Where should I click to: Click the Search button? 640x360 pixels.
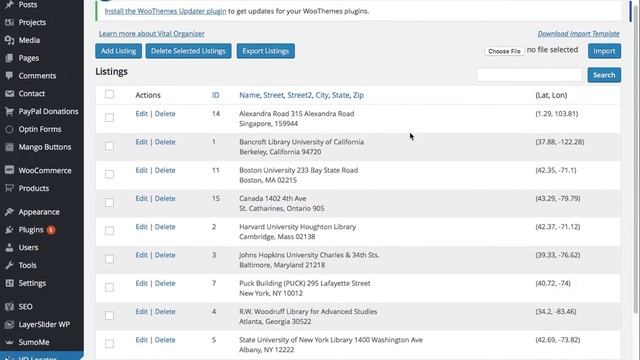[x=604, y=75]
